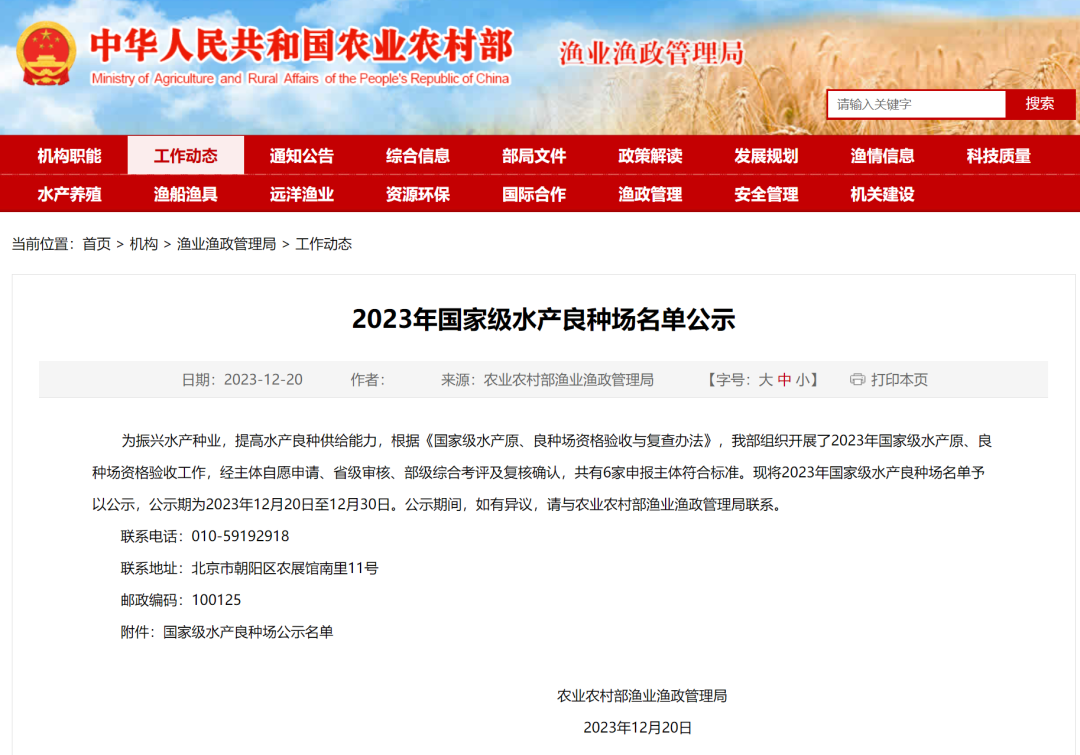This screenshot has width=1080, height=755.
Task: Click 工作动态 in the breadcrumb trail
Action: point(324,244)
